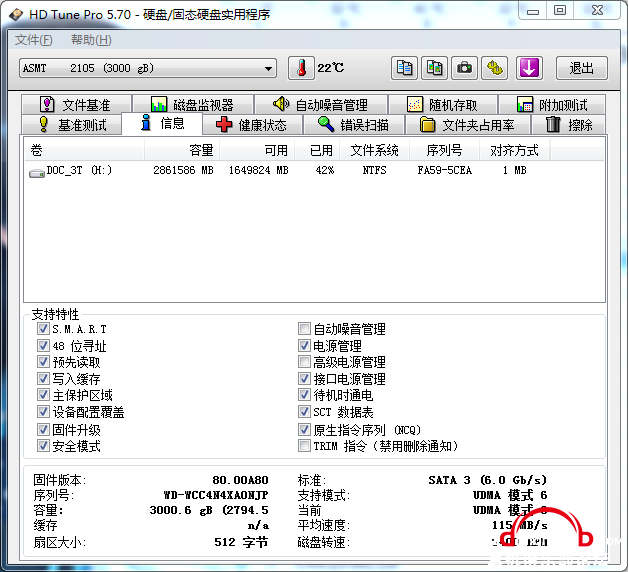Open the 擦除 tab
This screenshot has width=628, height=572.
[568, 125]
